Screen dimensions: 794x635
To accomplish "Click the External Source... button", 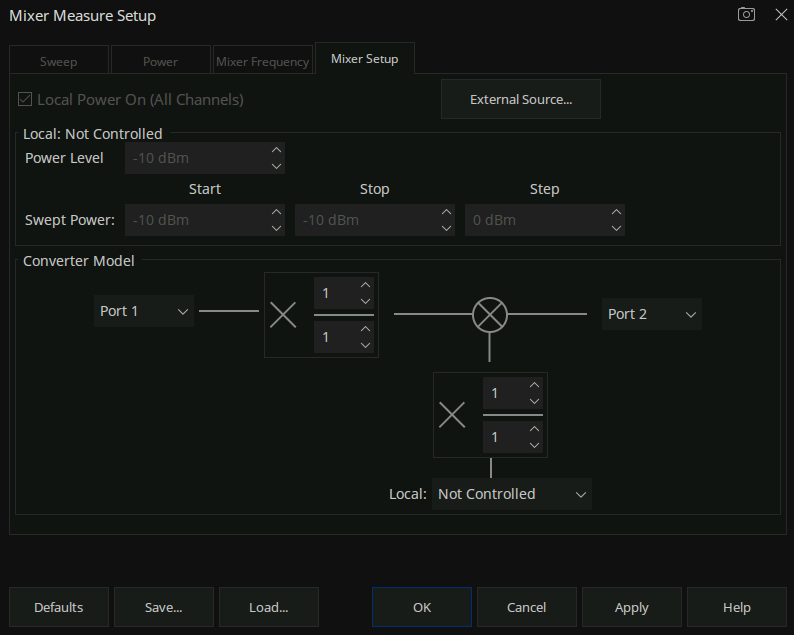I will click(521, 100).
